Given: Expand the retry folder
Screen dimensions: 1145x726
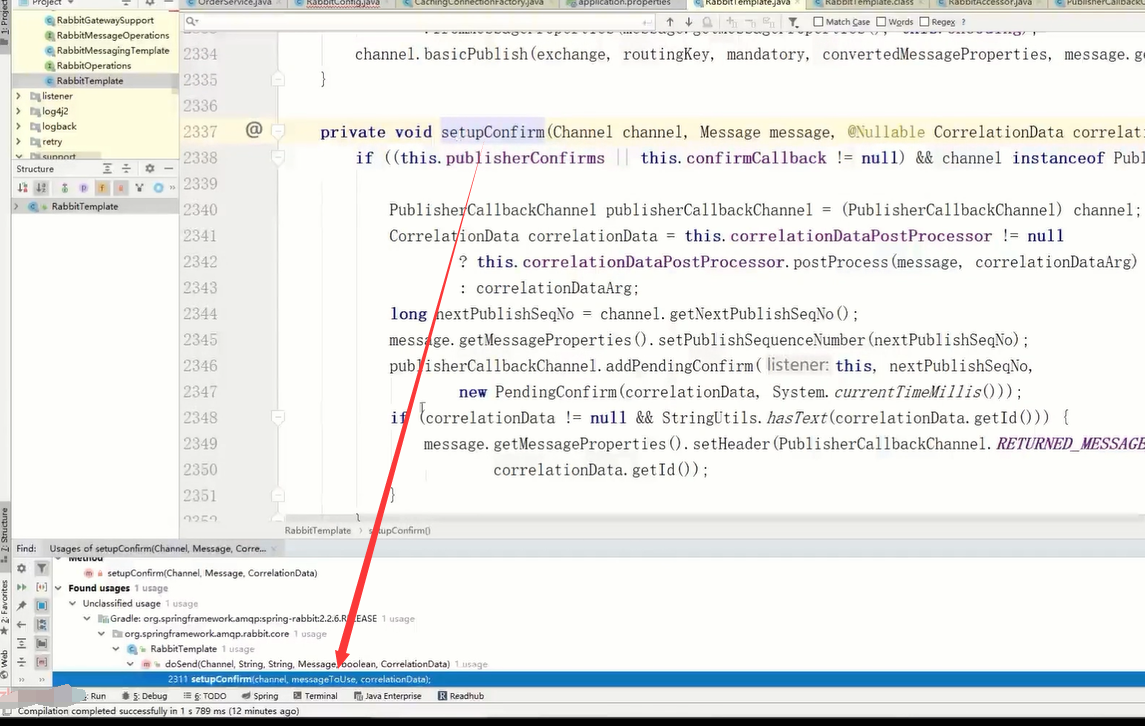Looking at the screenshot, I should 18,142.
